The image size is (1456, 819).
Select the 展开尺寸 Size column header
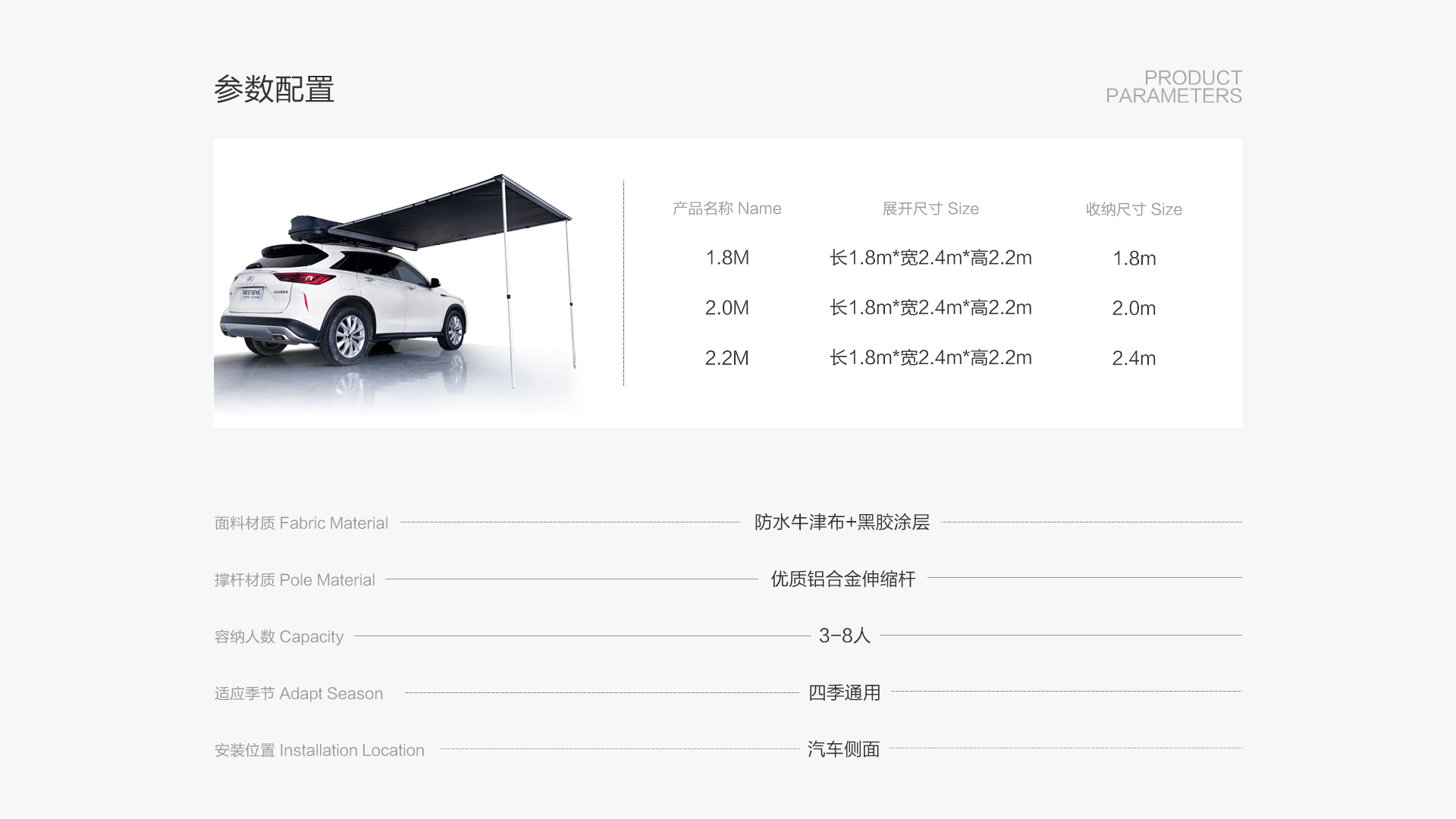[930, 209]
